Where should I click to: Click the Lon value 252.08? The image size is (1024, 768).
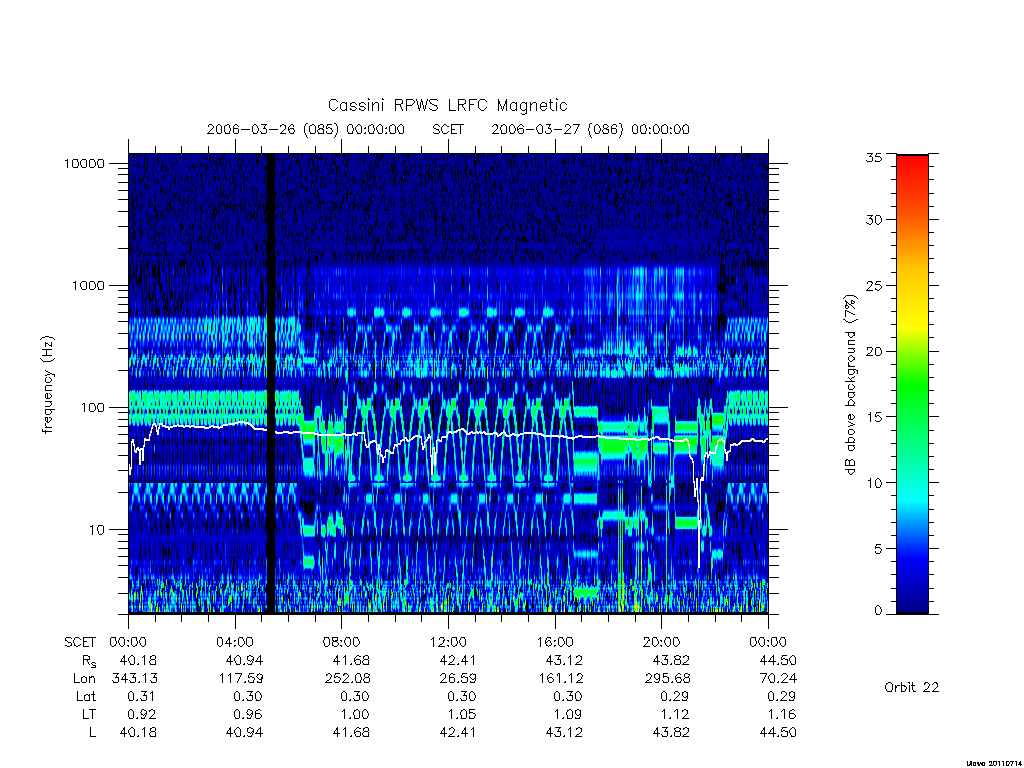click(x=347, y=679)
